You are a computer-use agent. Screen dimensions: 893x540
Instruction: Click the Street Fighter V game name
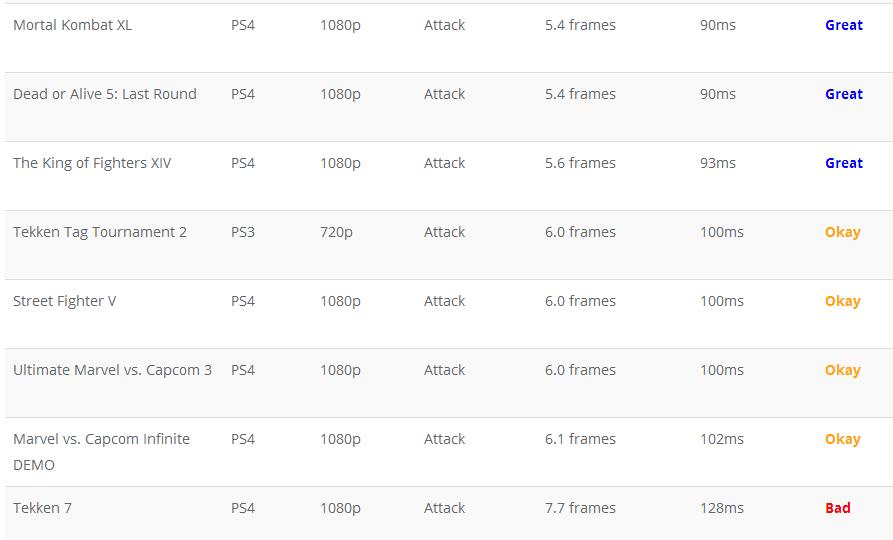click(x=64, y=301)
